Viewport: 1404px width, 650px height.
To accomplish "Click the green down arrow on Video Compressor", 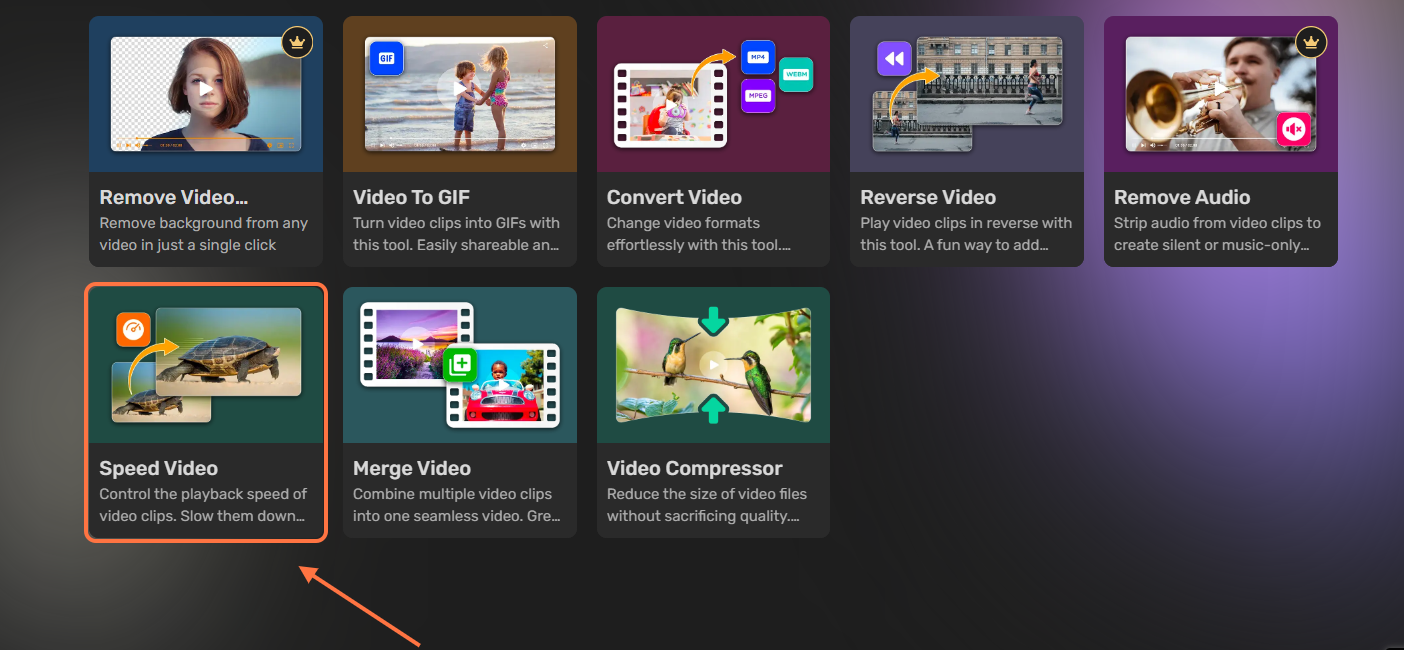I will tap(713, 320).
